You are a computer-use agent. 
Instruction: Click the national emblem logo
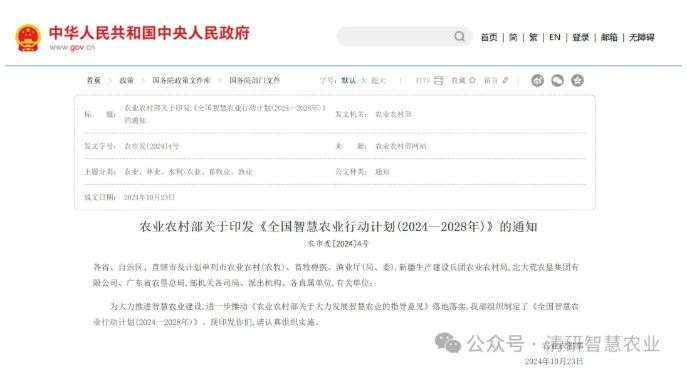[x=28, y=38]
